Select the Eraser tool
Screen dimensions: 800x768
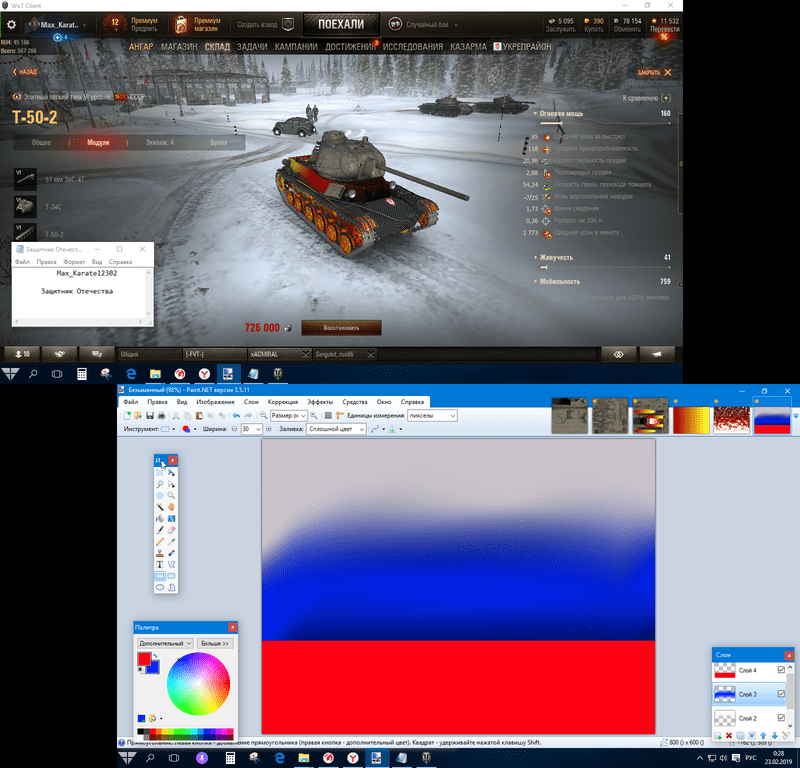(171, 530)
